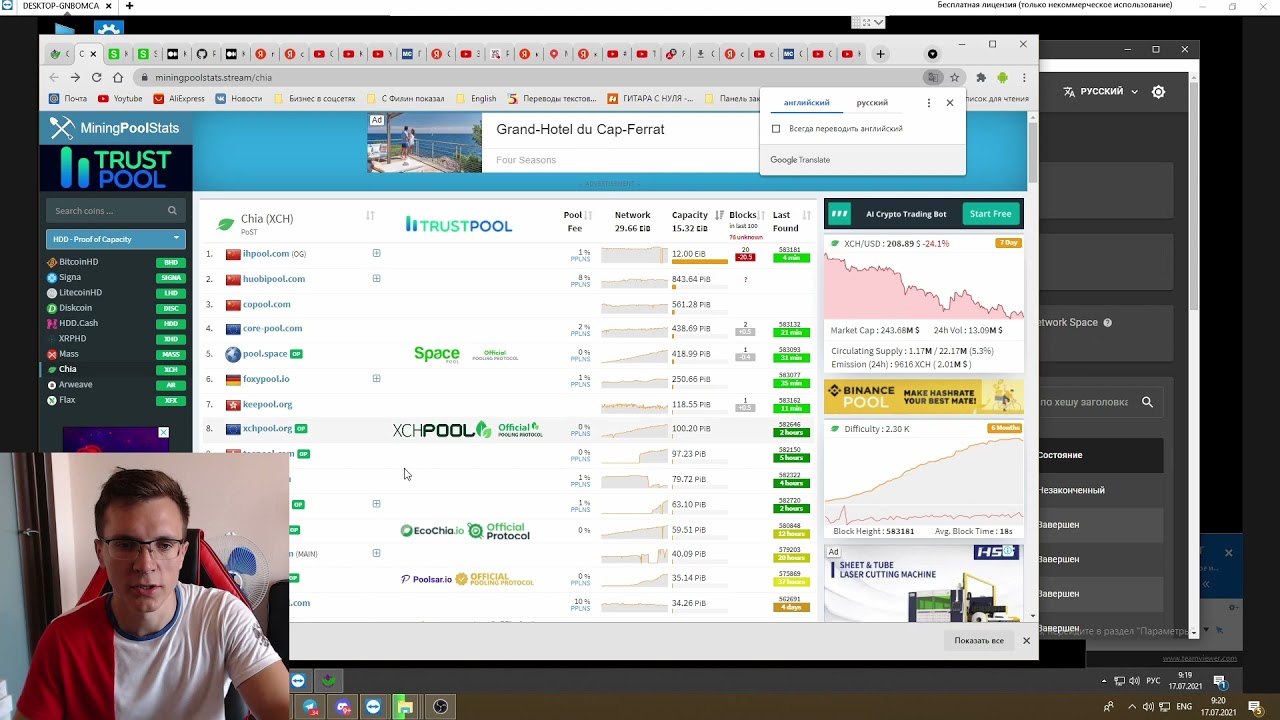Open the ihpool.com pool link
This screenshot has height=720, width=1280.
265,254
